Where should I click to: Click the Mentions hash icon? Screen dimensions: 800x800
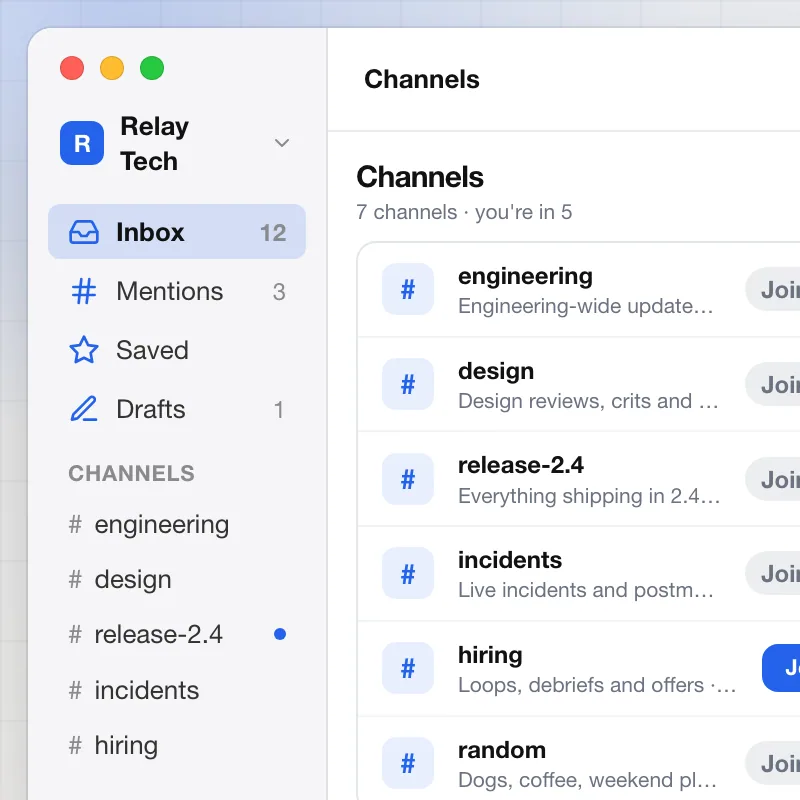pos(84,291)
